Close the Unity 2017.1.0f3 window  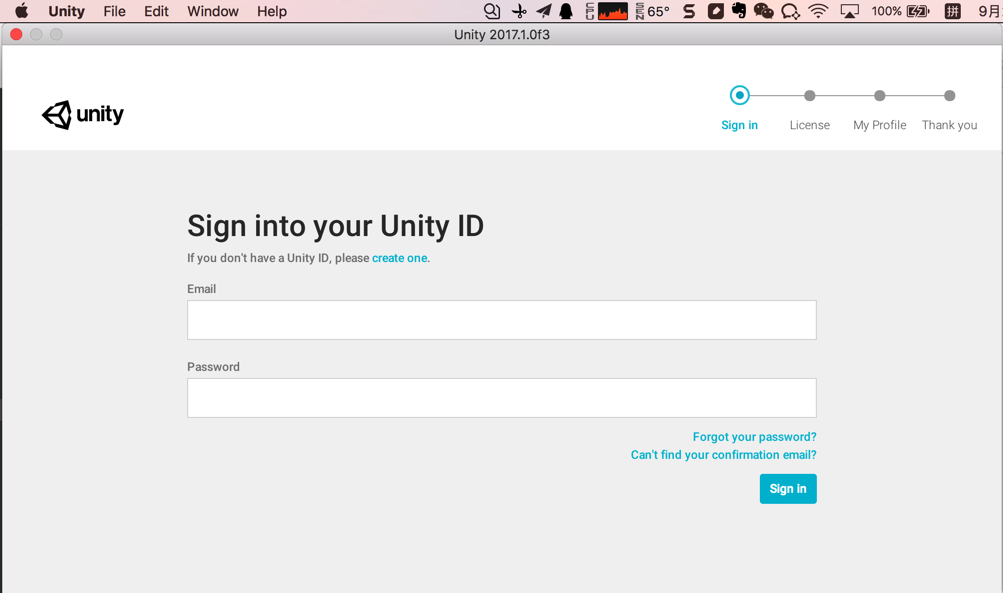(x=17, y=35)
